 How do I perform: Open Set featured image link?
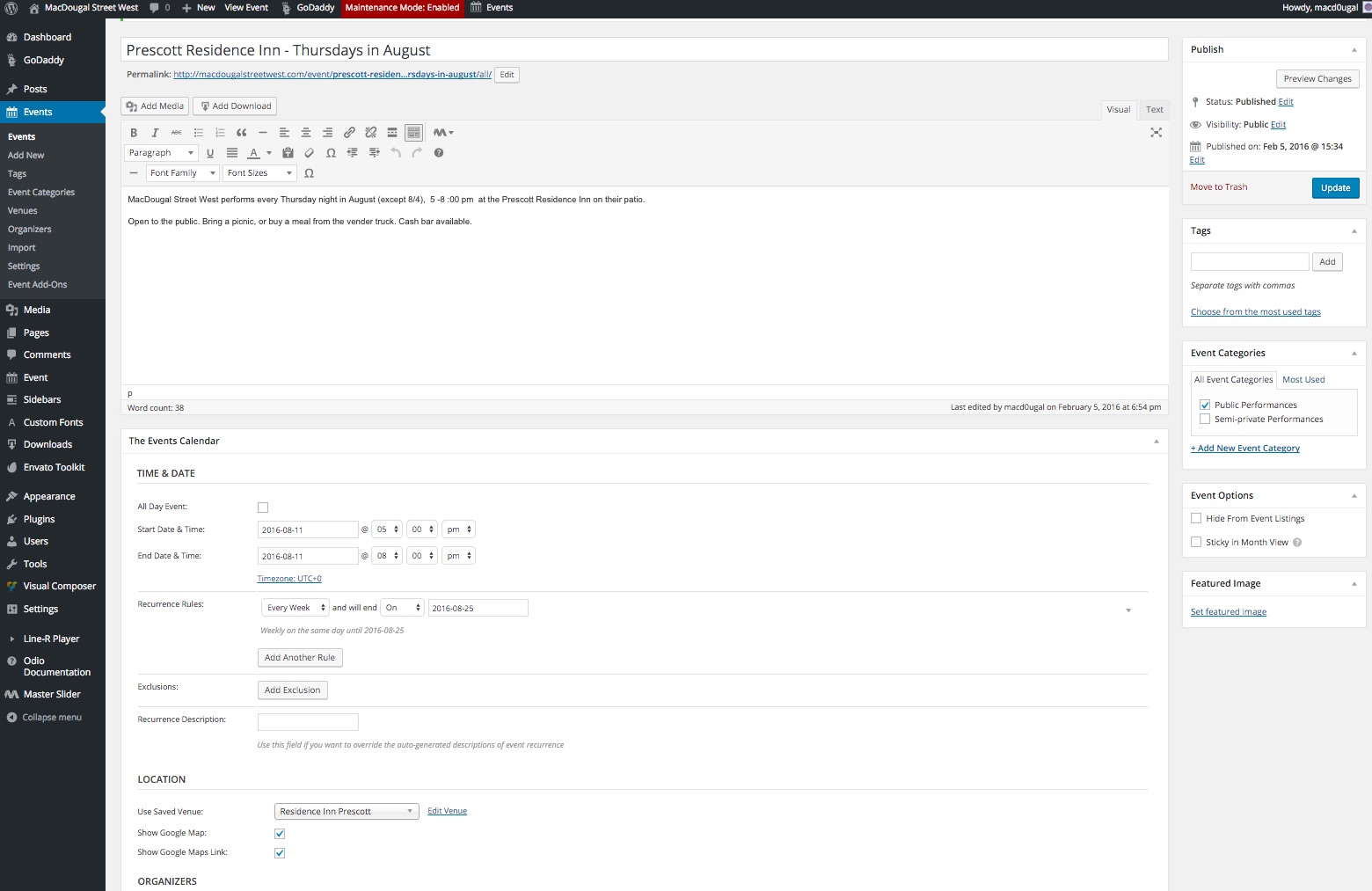[x=1228, y=611]
